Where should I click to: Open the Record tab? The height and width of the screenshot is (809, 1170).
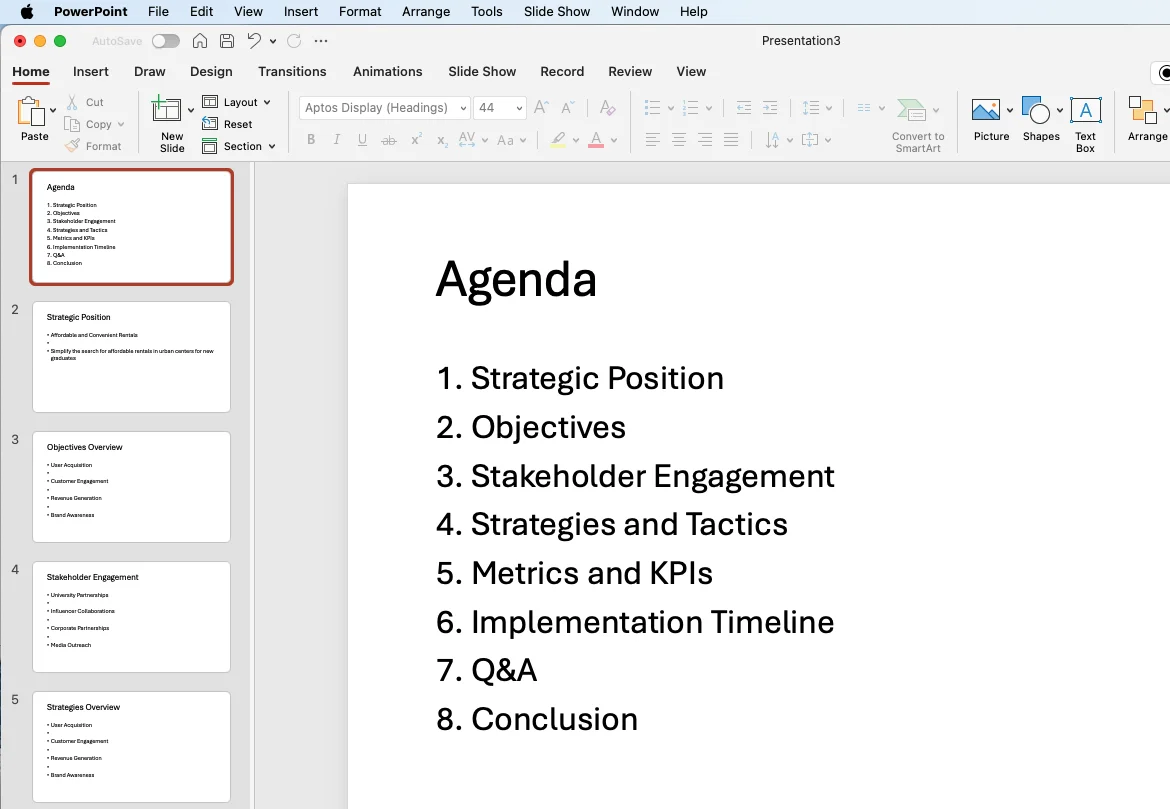[562, 72]
